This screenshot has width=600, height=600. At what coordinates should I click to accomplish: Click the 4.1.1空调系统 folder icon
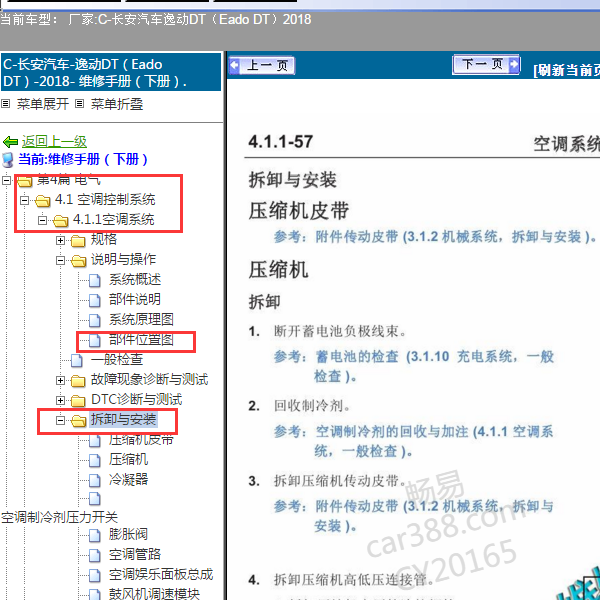click(x=60, y=220)
